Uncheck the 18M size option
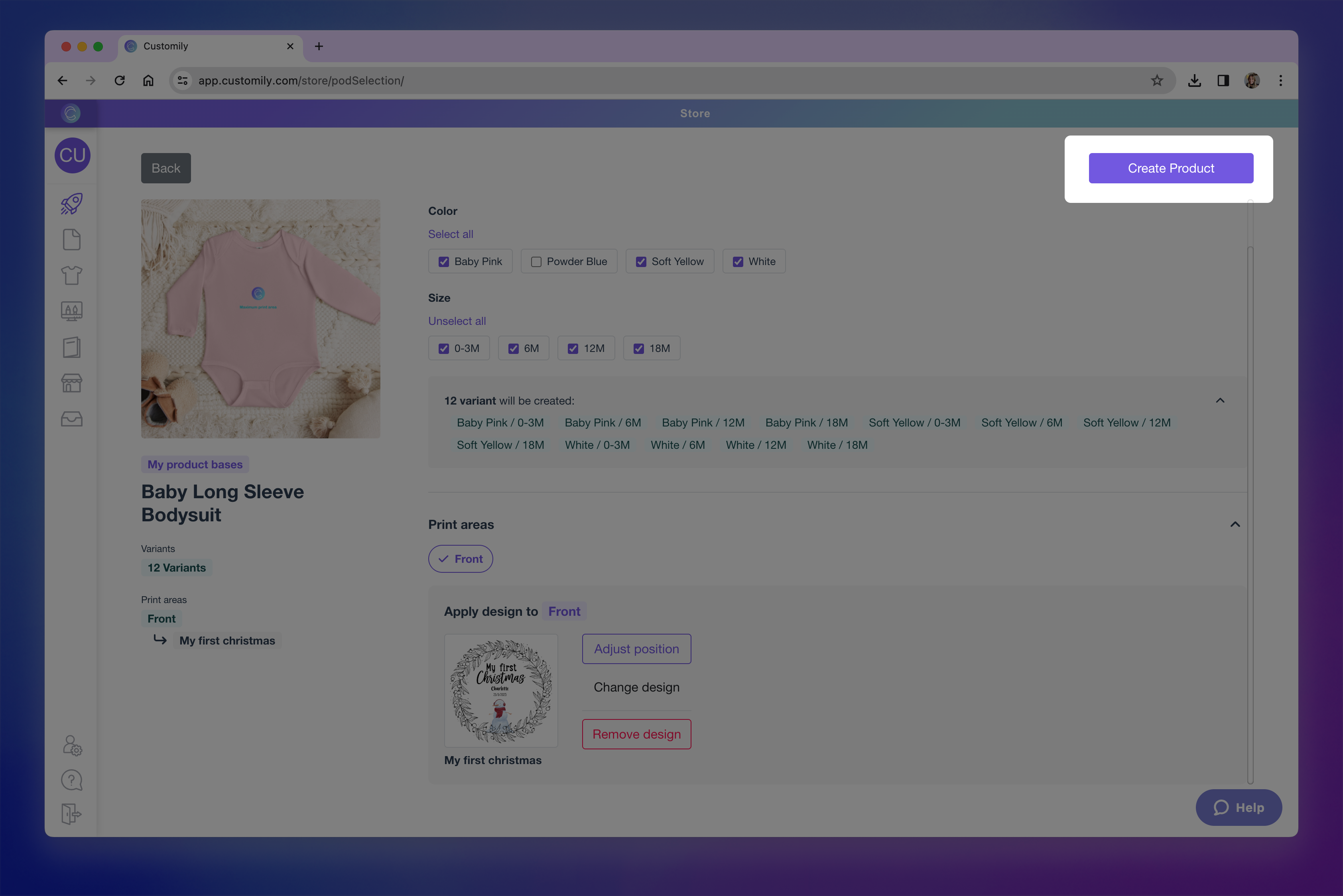1343x896 pixels. pos(639,348)
